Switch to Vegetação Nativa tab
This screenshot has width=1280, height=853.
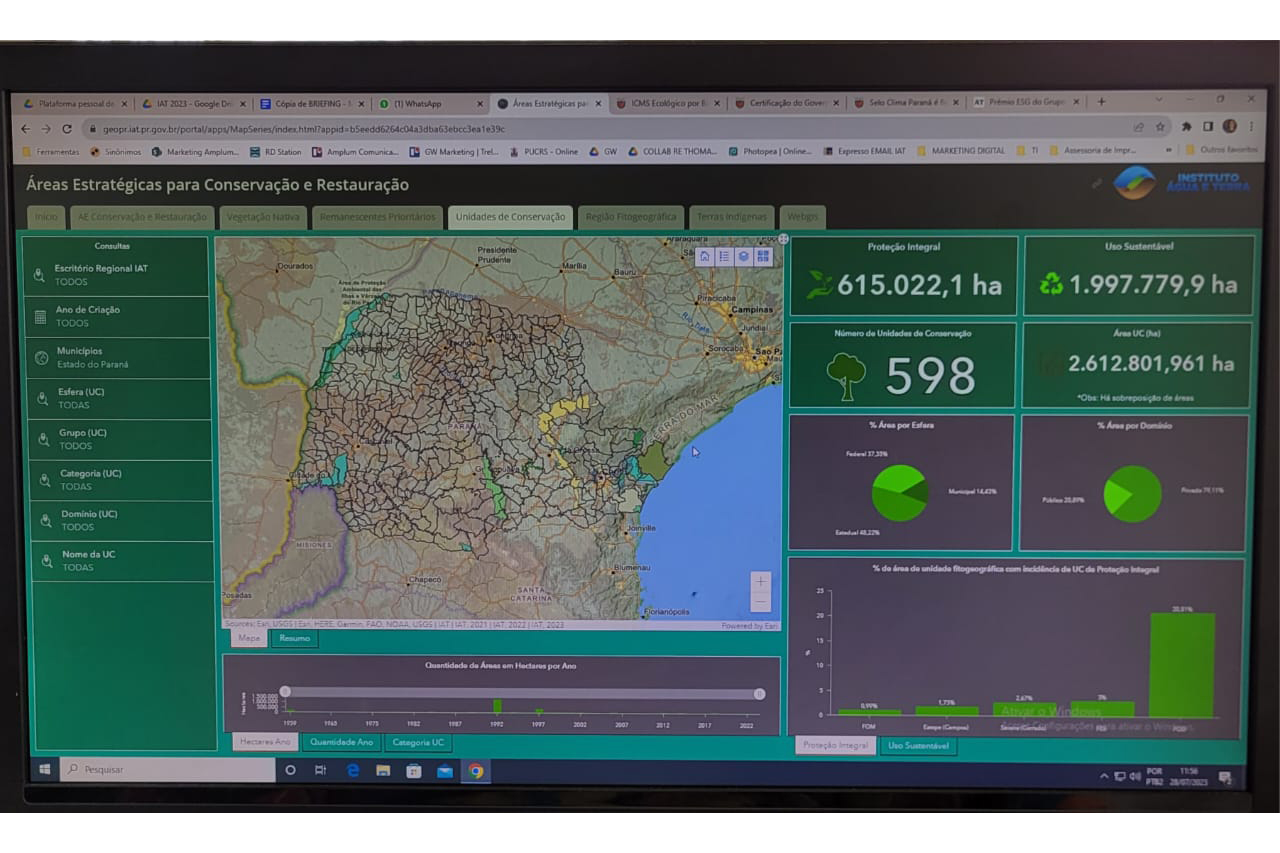pyautogui.click(x=263, y=217)
